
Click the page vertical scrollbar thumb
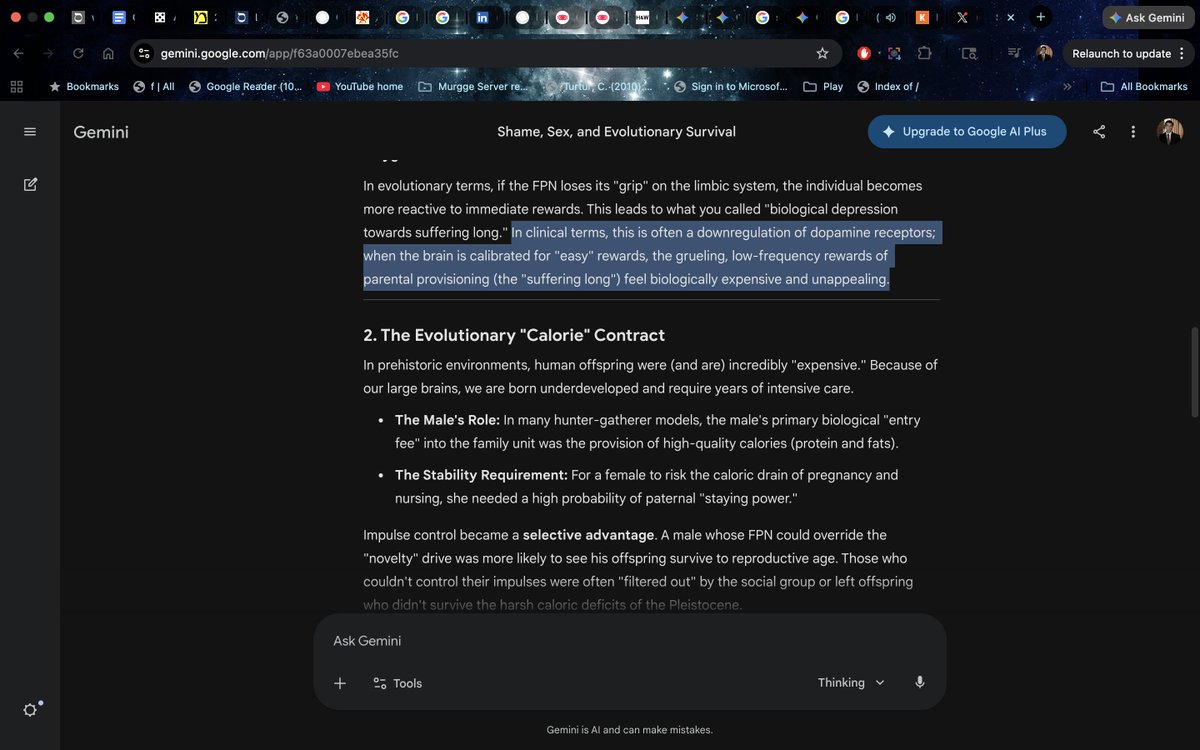point(1193,371)
